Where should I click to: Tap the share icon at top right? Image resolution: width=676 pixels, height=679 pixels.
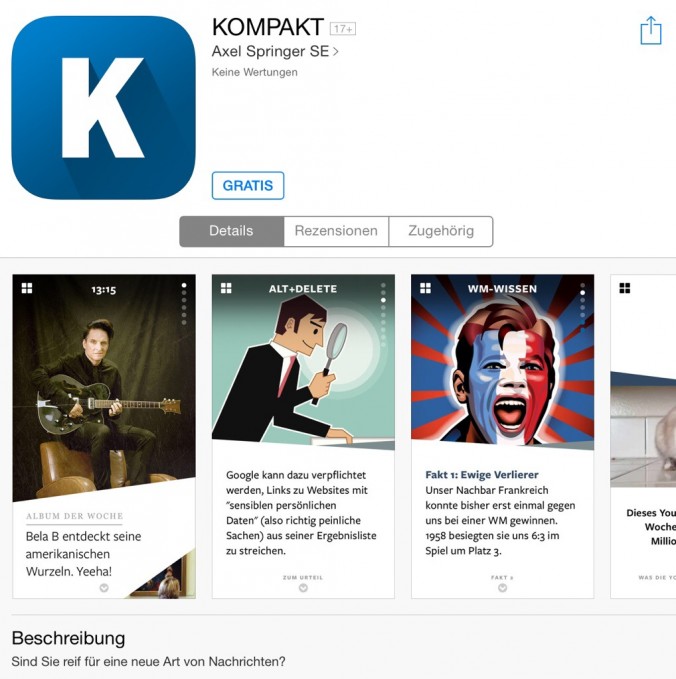pos(651,31)
